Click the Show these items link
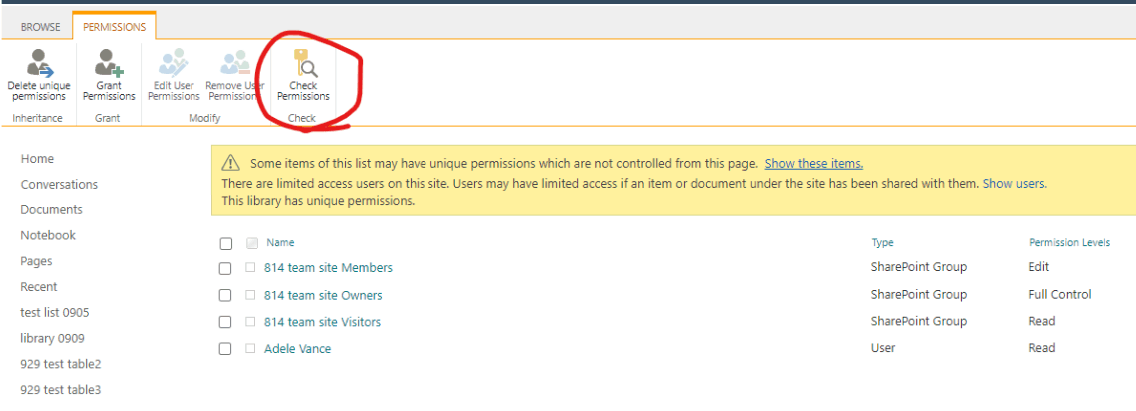Image resolution: width=1136 pixels, height=411 pixels. (814, 164)
